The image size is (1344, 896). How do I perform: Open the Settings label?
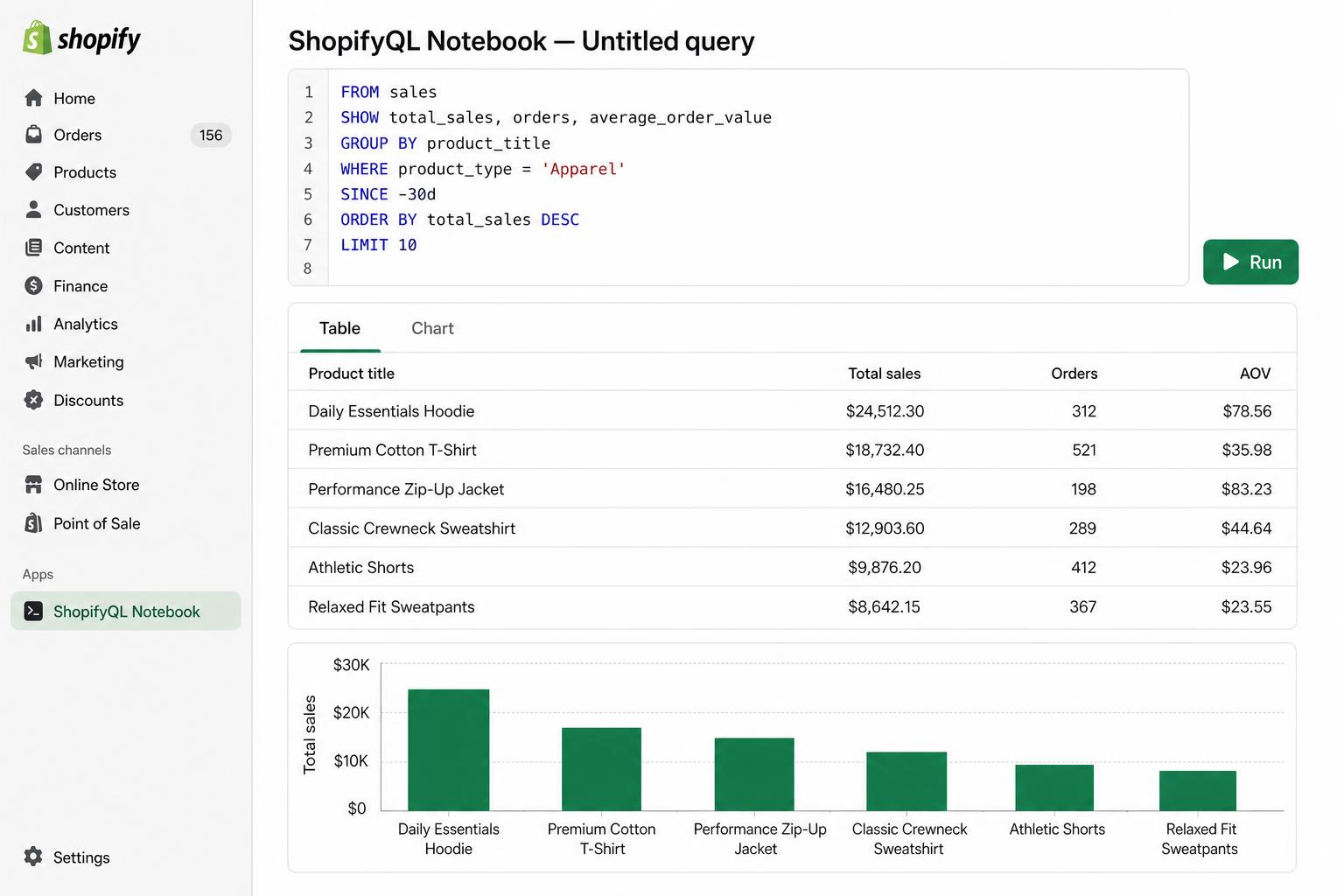point(81,857)
